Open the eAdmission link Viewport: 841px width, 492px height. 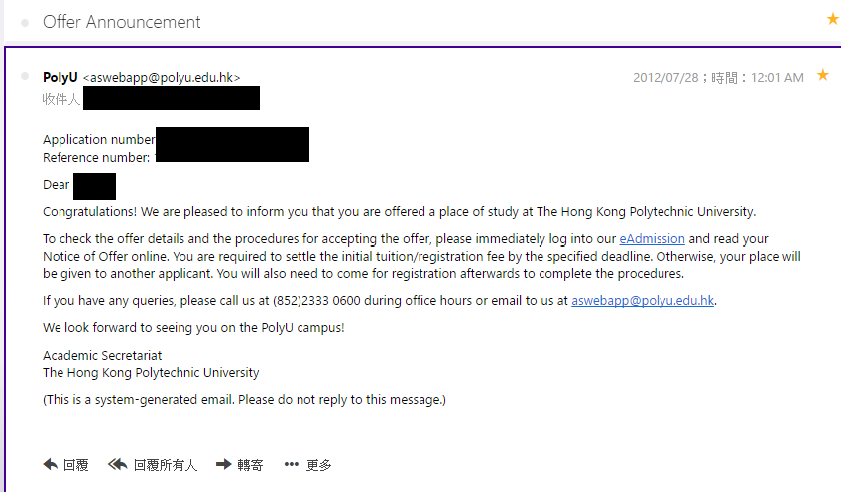pyautogui.click(x=652, y=238)
